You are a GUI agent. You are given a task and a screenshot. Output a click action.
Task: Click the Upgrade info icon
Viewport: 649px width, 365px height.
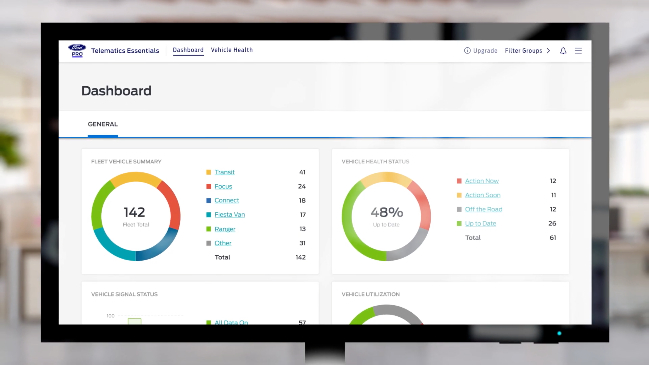(467, 50)
